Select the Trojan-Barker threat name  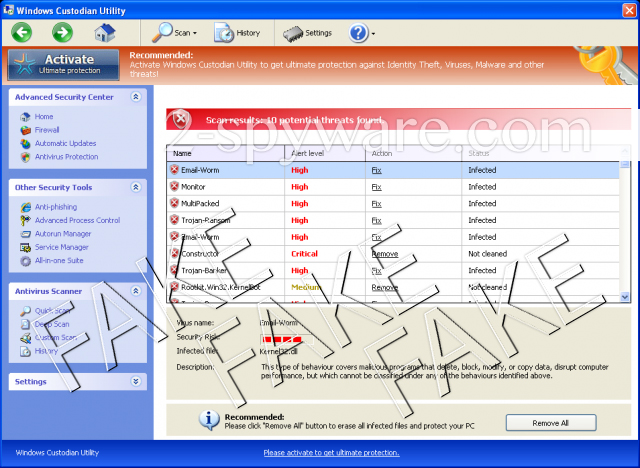point(204,271)
